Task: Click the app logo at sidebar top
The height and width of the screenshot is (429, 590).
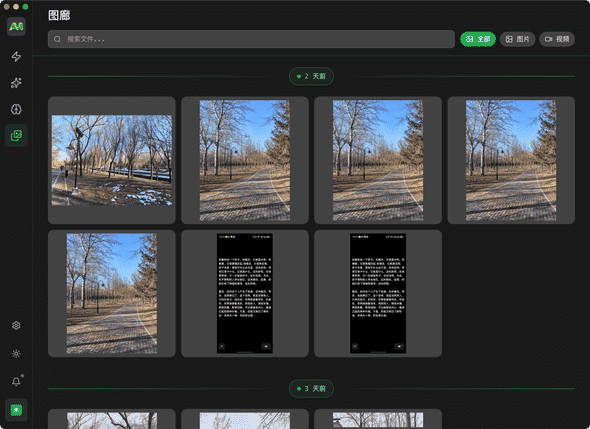Action: (x=16, y=26)
